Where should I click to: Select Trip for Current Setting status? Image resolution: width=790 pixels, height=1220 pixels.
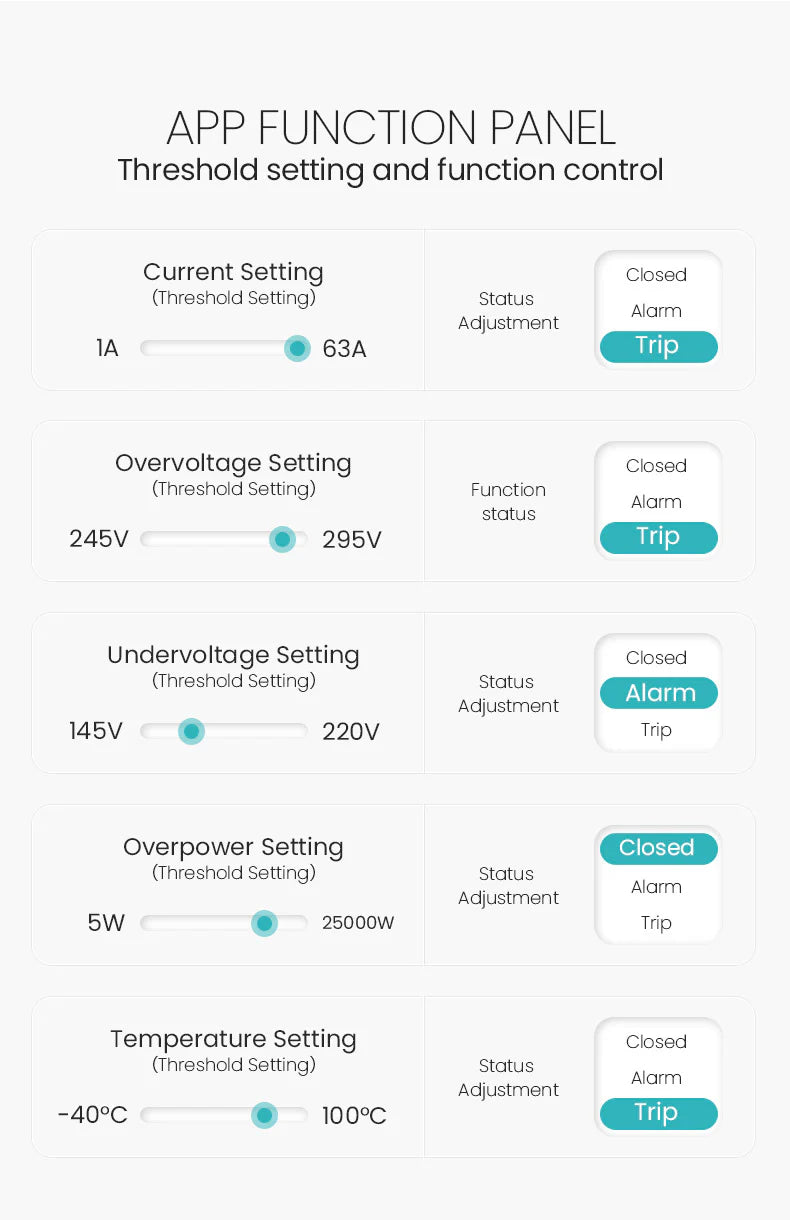tap(658, 346)
